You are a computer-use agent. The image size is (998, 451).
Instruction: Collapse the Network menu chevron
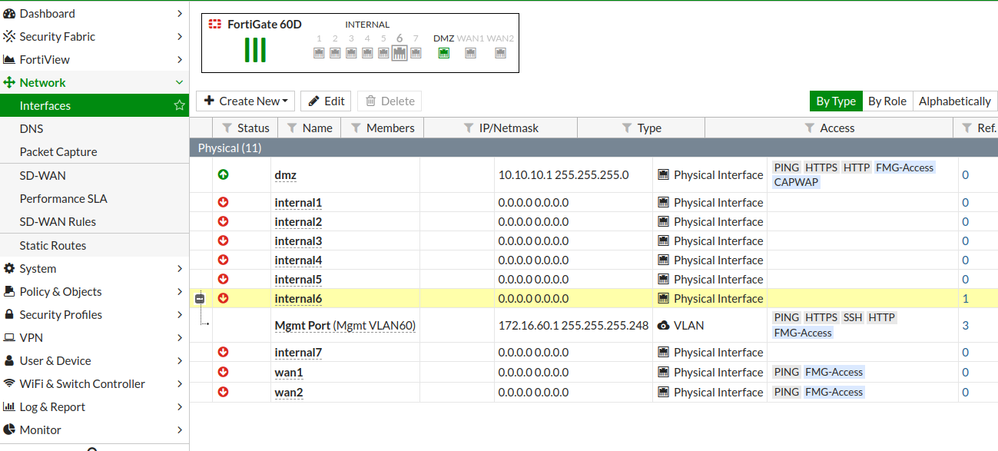click(179, 83)
